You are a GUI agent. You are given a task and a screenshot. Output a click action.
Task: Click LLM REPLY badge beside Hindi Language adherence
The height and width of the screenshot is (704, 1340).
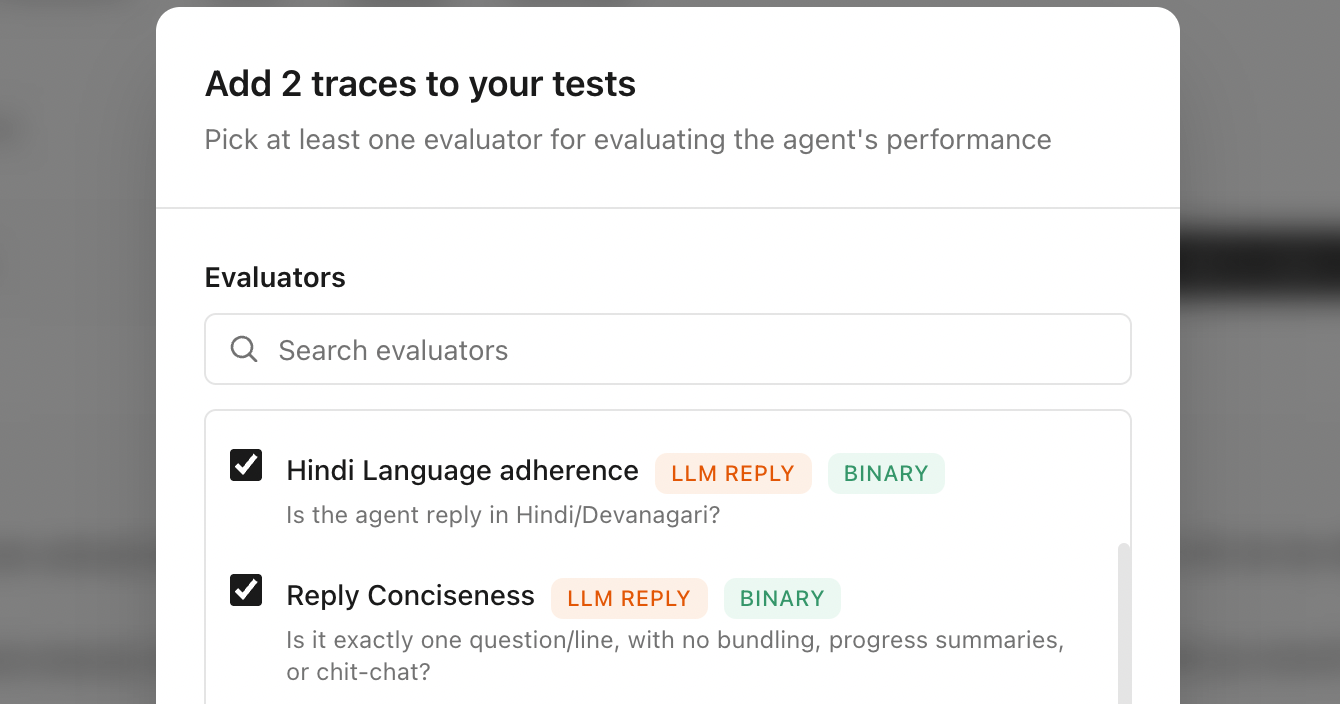coord(733,473)
